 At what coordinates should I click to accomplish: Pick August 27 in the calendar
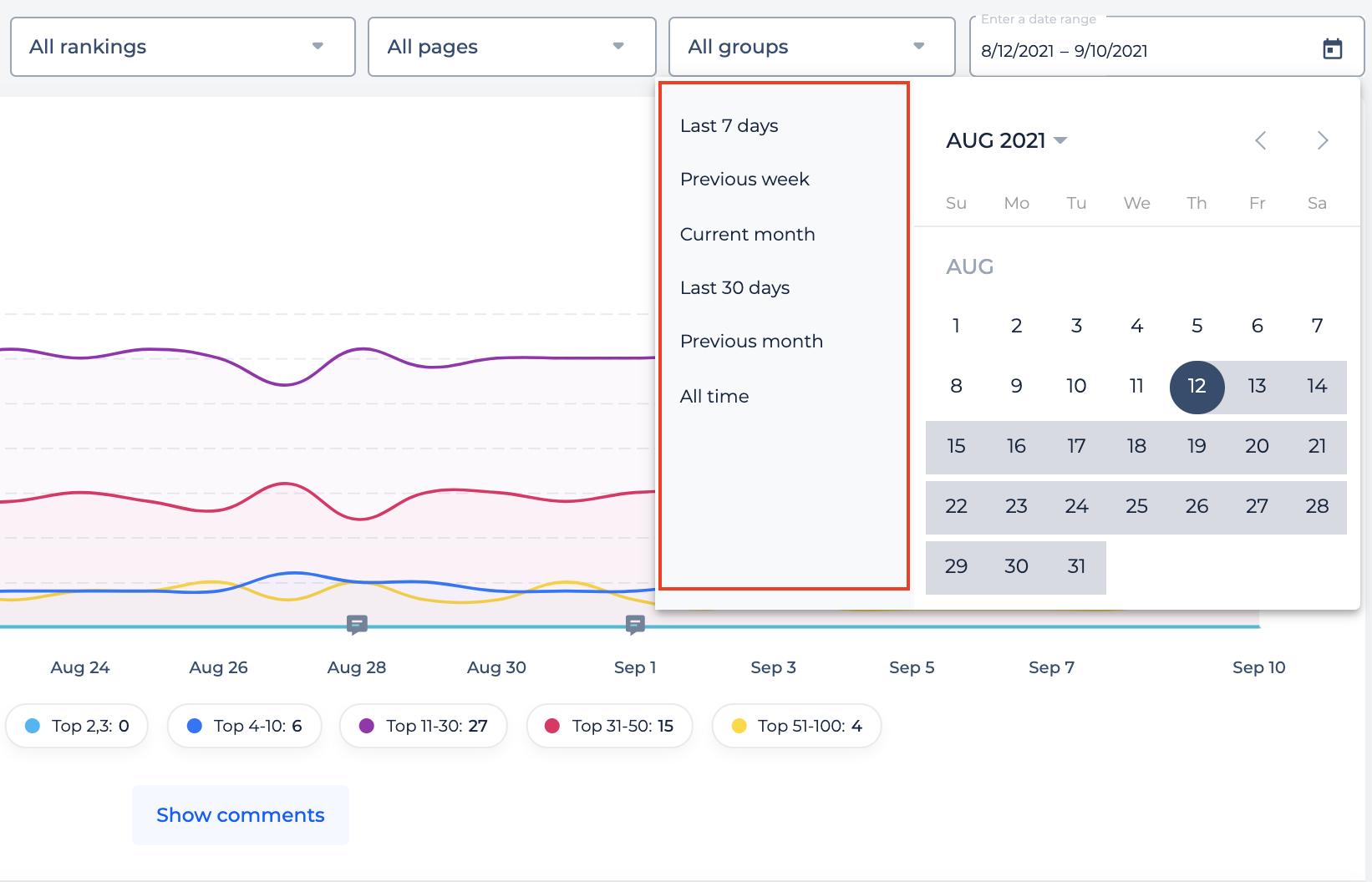click(x=1257, y=506)
